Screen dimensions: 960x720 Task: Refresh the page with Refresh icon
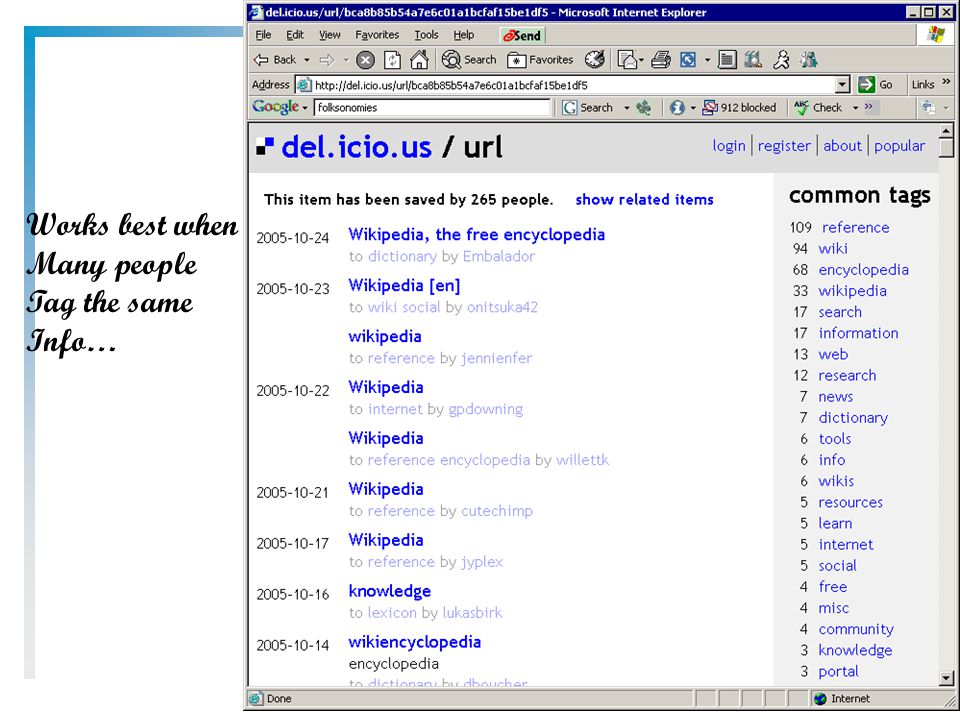pos(392,60)
